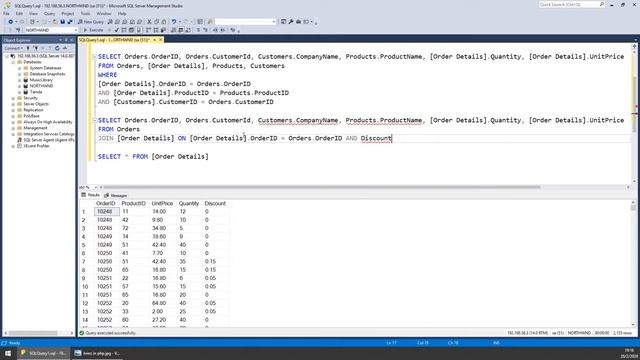
Task: Click the New Query toolbar button
Action: pos(91,22)
